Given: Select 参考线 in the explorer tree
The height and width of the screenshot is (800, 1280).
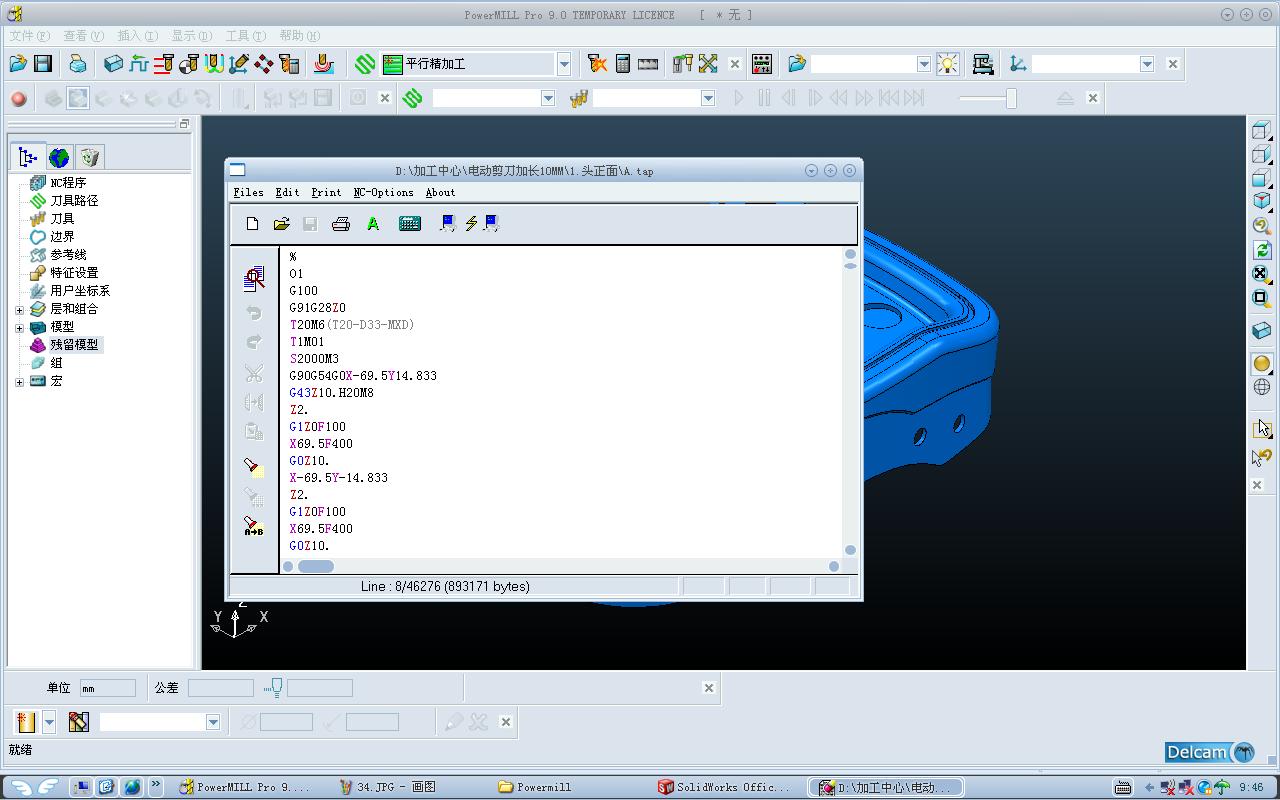Looking at the screenshot, I should point(68,255).
